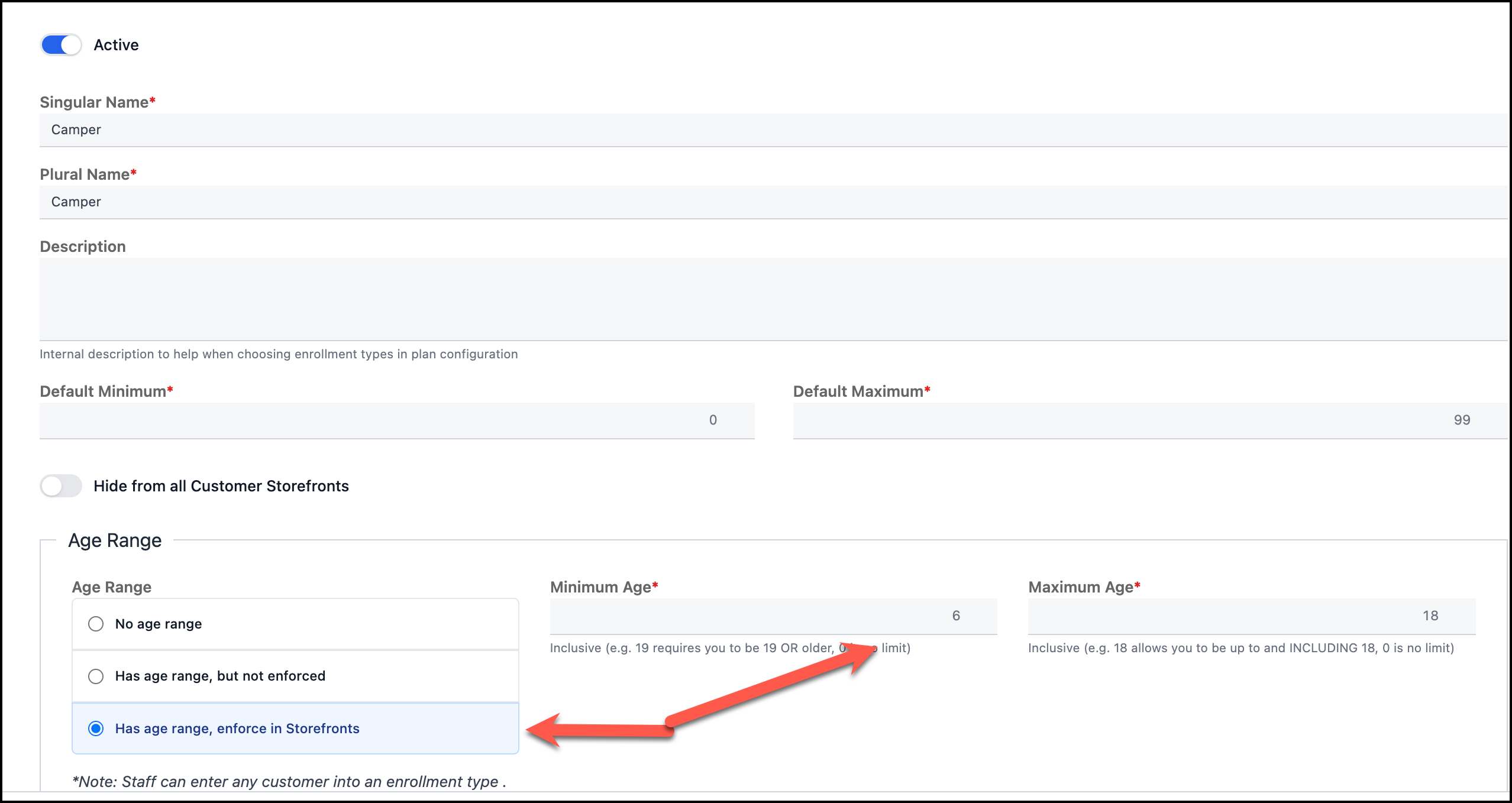Select Has age range, enforce in Storefronts
The image size is (1512, 803).
click(96, 728)
